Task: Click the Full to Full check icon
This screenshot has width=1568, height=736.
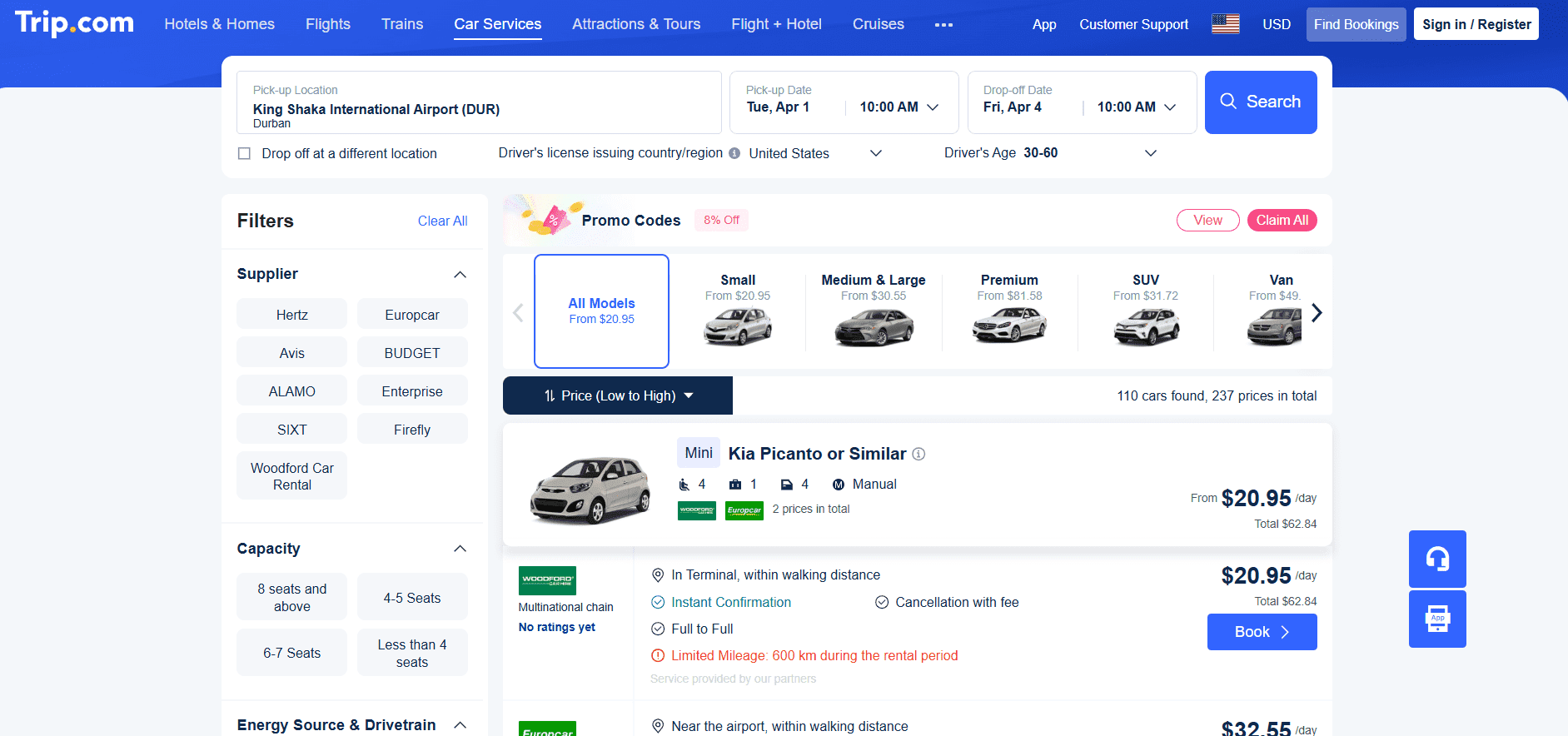Action: 658,629
